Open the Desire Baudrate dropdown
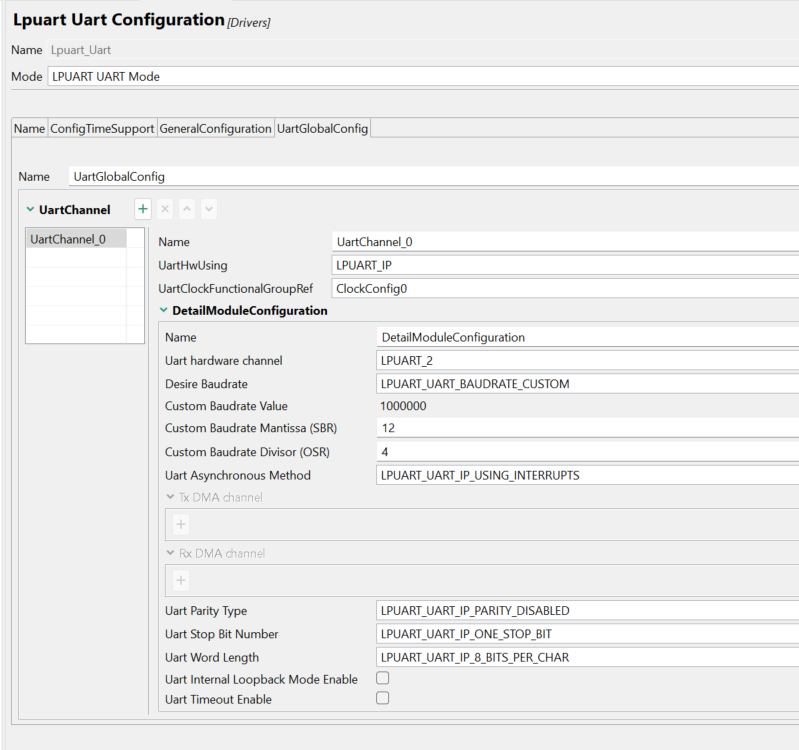The image size is (799, 750). tap(587, 383)
